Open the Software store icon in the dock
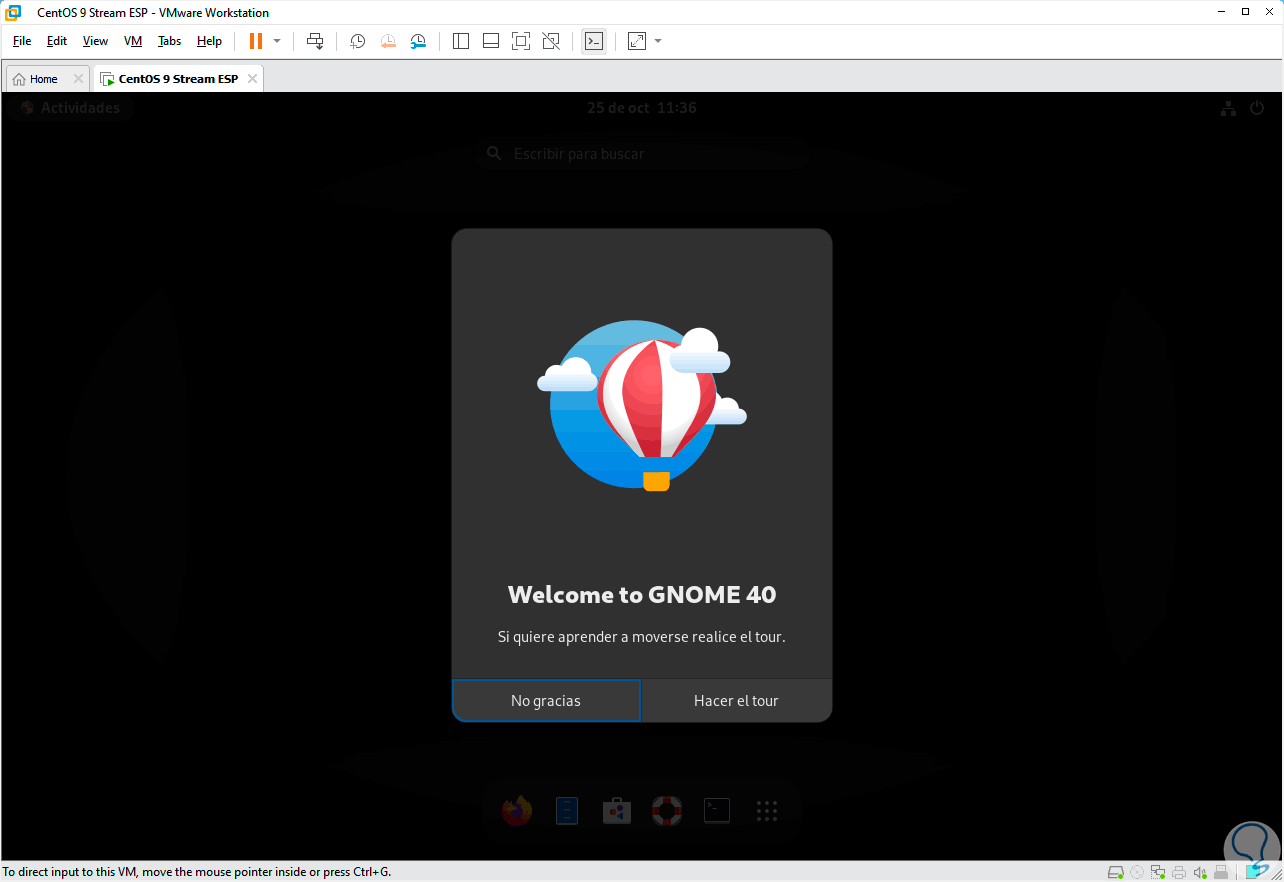The width and height of the screenshot is (1284, 882). click(617, 810)
